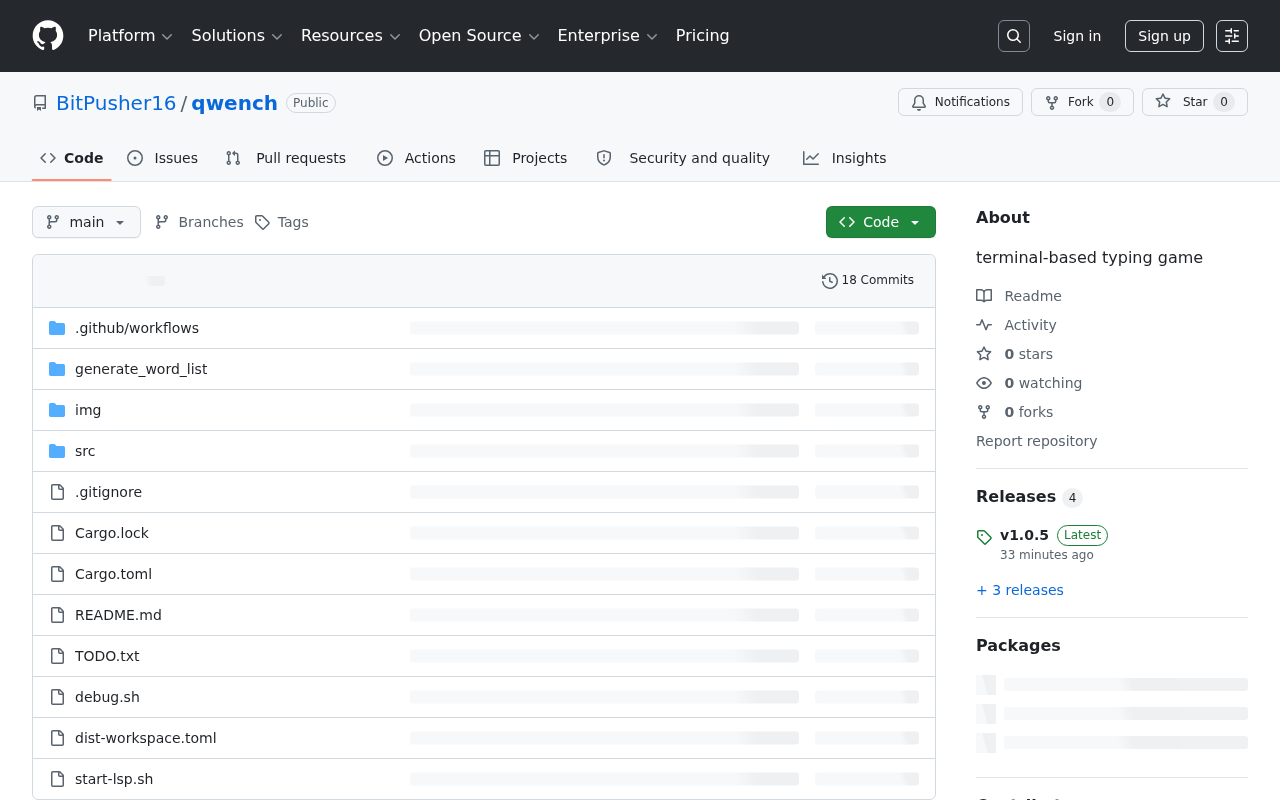Open the v1.0.5 release link
Image resolution: width=1280 pixels, height=800 pixels.
[x=1024, y=535]
